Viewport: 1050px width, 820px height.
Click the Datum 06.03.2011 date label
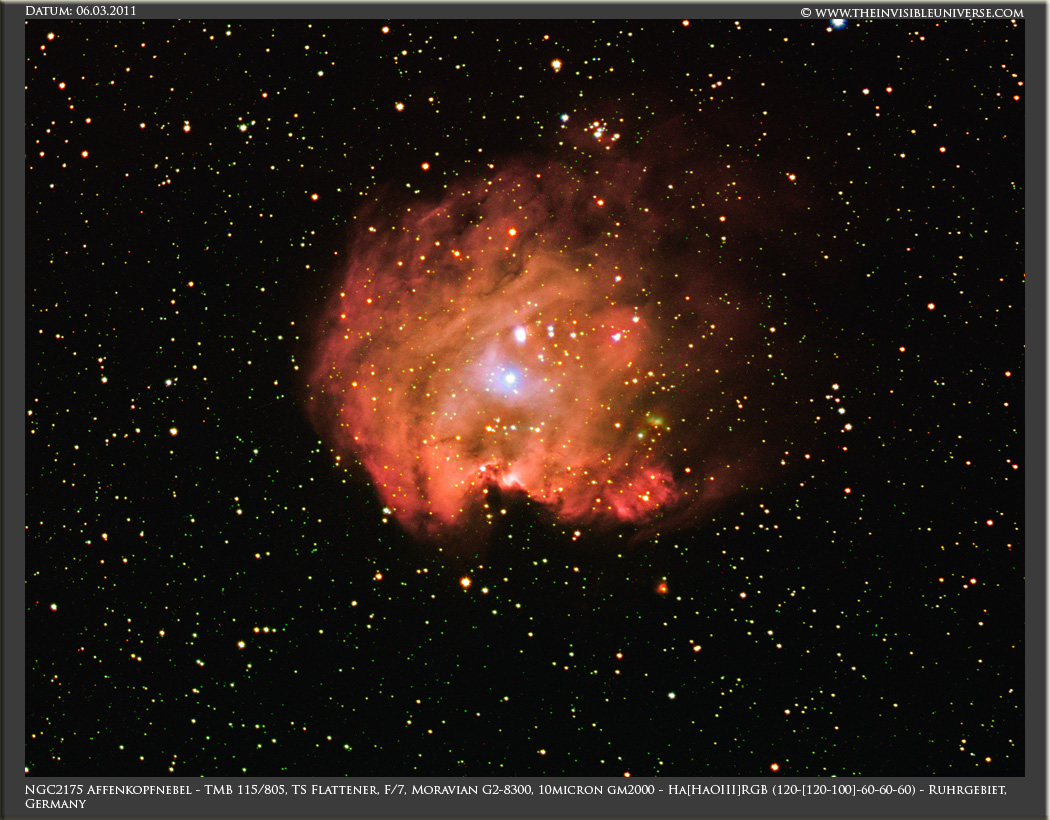(x=81, y=11)
